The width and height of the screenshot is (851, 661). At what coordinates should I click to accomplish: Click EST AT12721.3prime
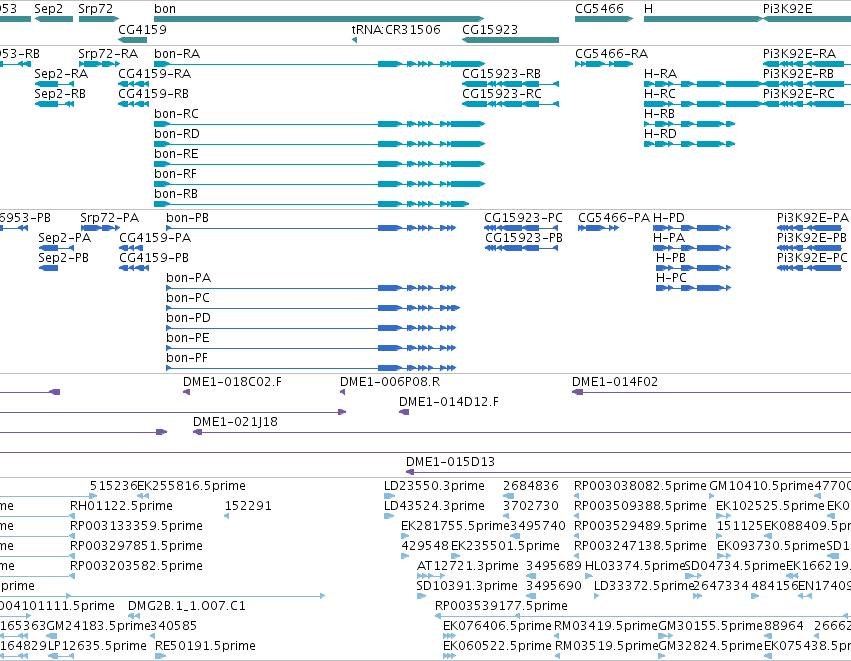point(431,576)
